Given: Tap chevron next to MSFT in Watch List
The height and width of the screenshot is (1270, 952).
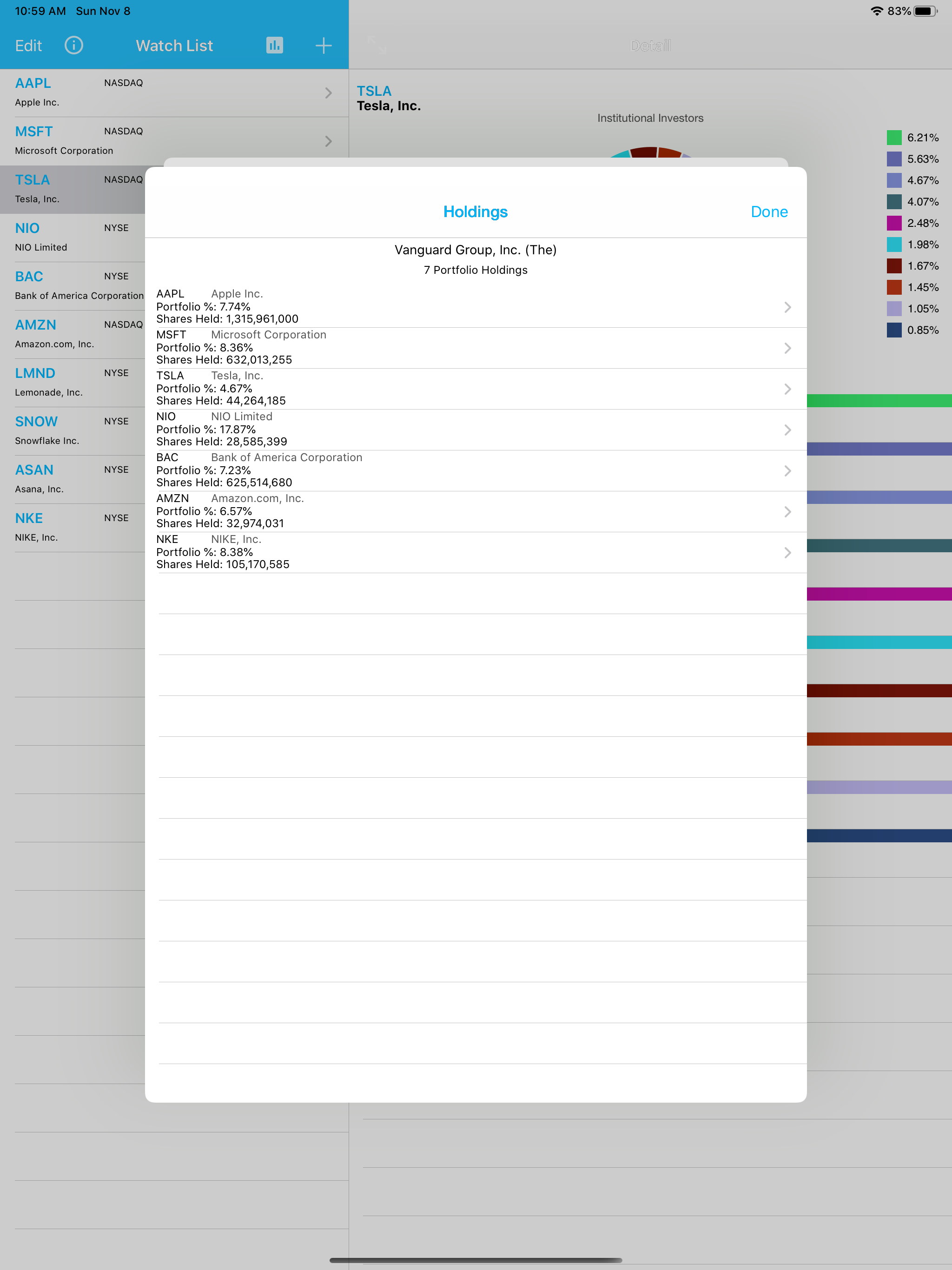Looking at the screenshot, I should 329,141.
